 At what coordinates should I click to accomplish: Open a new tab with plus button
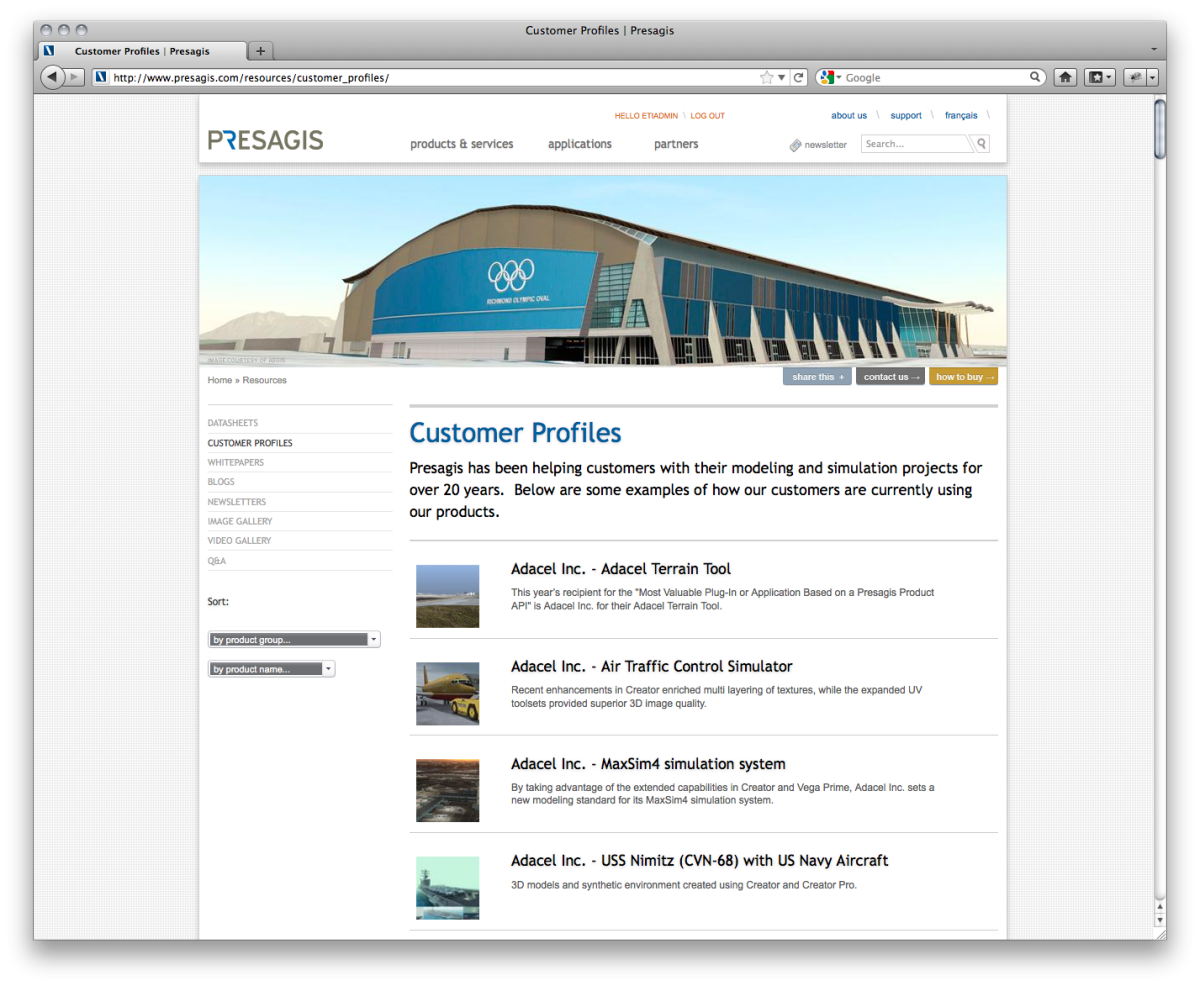tap(260, 50)
